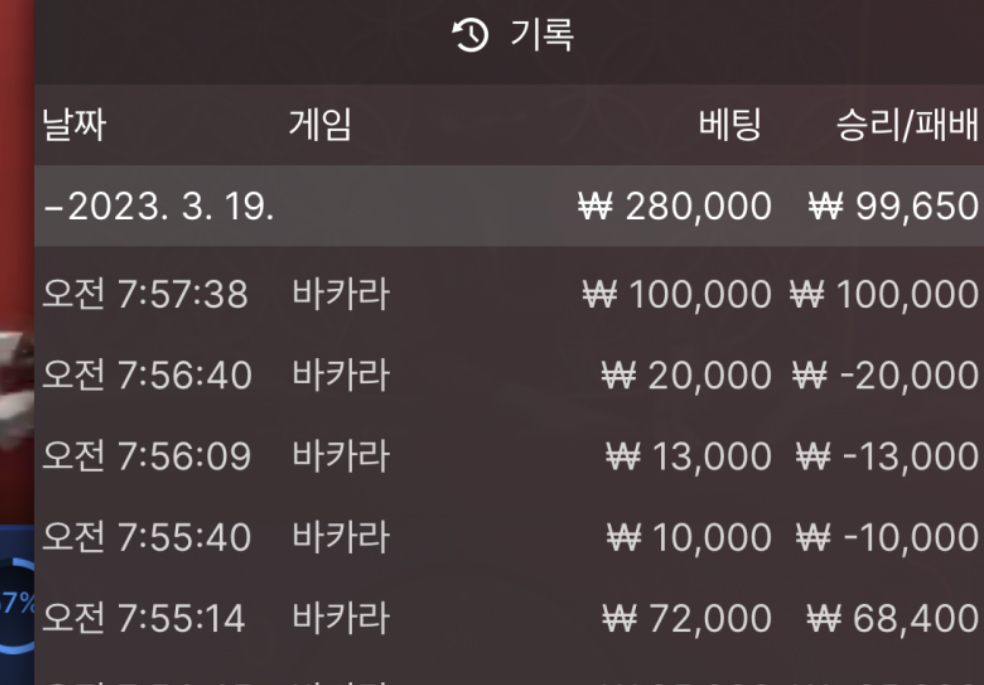984x685 pixels.
Task: Select the 오전 7:55:40 time entry
Action: click(x=145, y=538)
